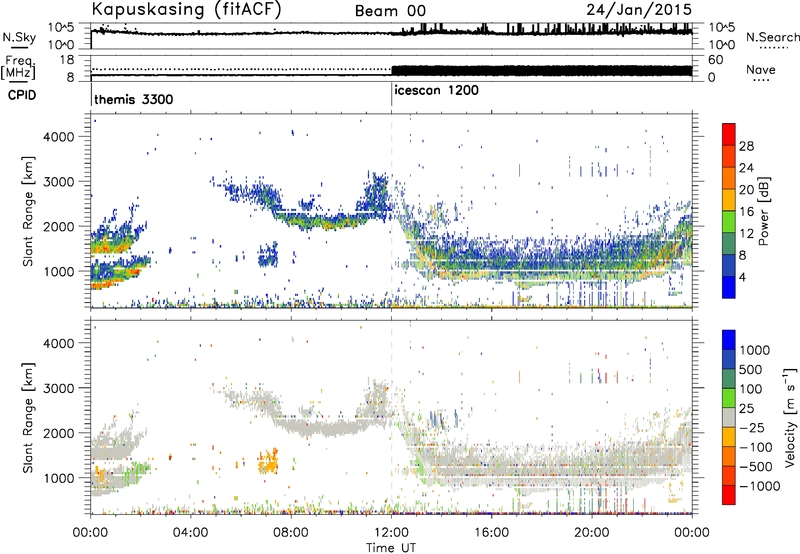This screenshot has width=800, height=554.
Task: Click the '4000' tick on power panel
Action: 58,137
